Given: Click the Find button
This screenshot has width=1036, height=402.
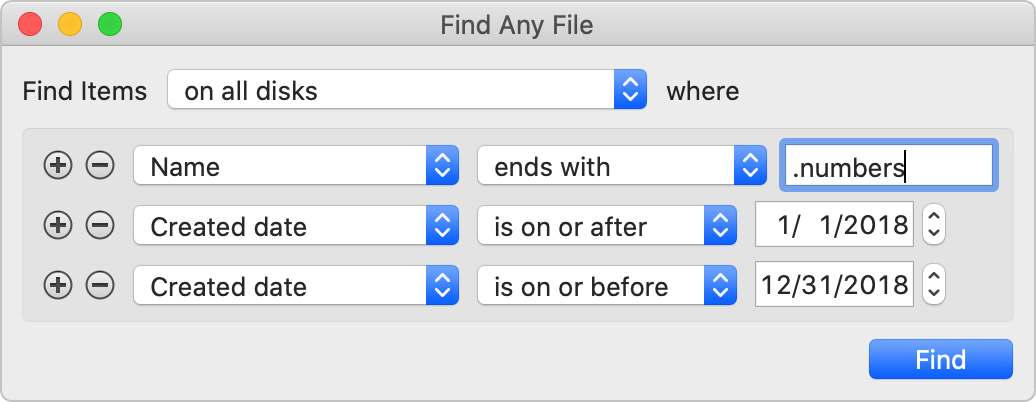Looking at the screenshot, I should coord(940,359).
